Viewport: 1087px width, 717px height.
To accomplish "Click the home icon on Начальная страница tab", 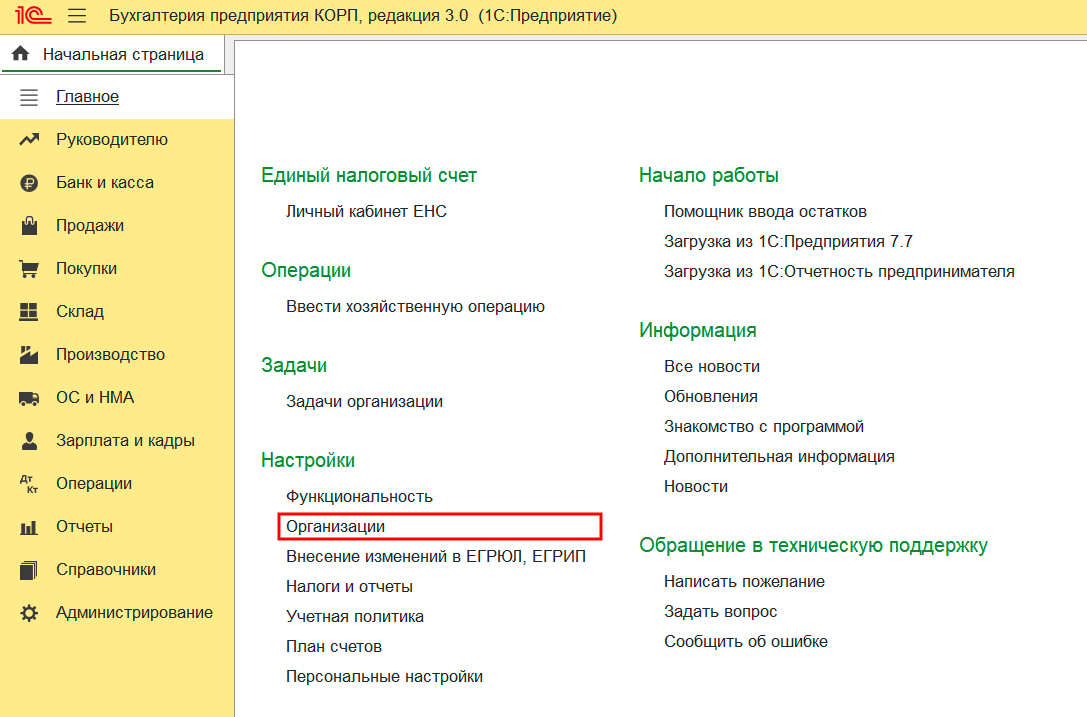I will pos(21,55).
